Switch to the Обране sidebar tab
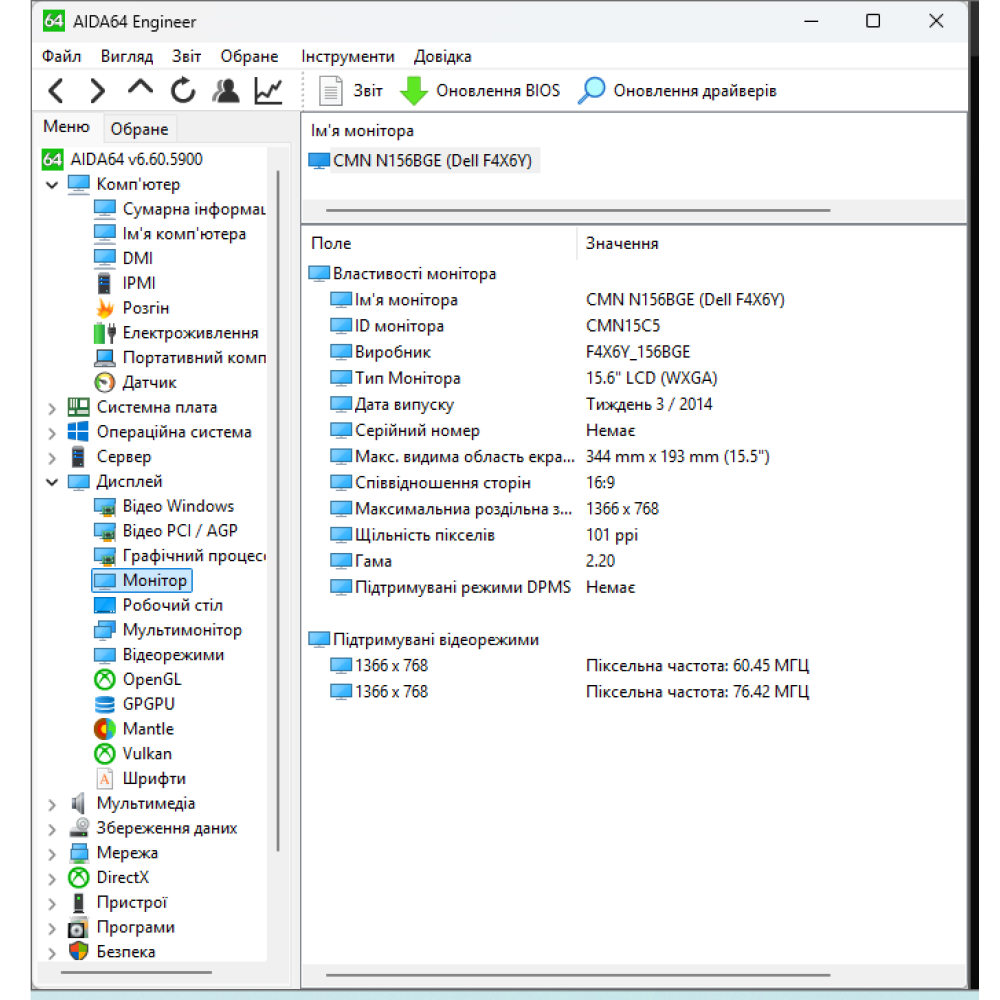 tap(139, 129)
